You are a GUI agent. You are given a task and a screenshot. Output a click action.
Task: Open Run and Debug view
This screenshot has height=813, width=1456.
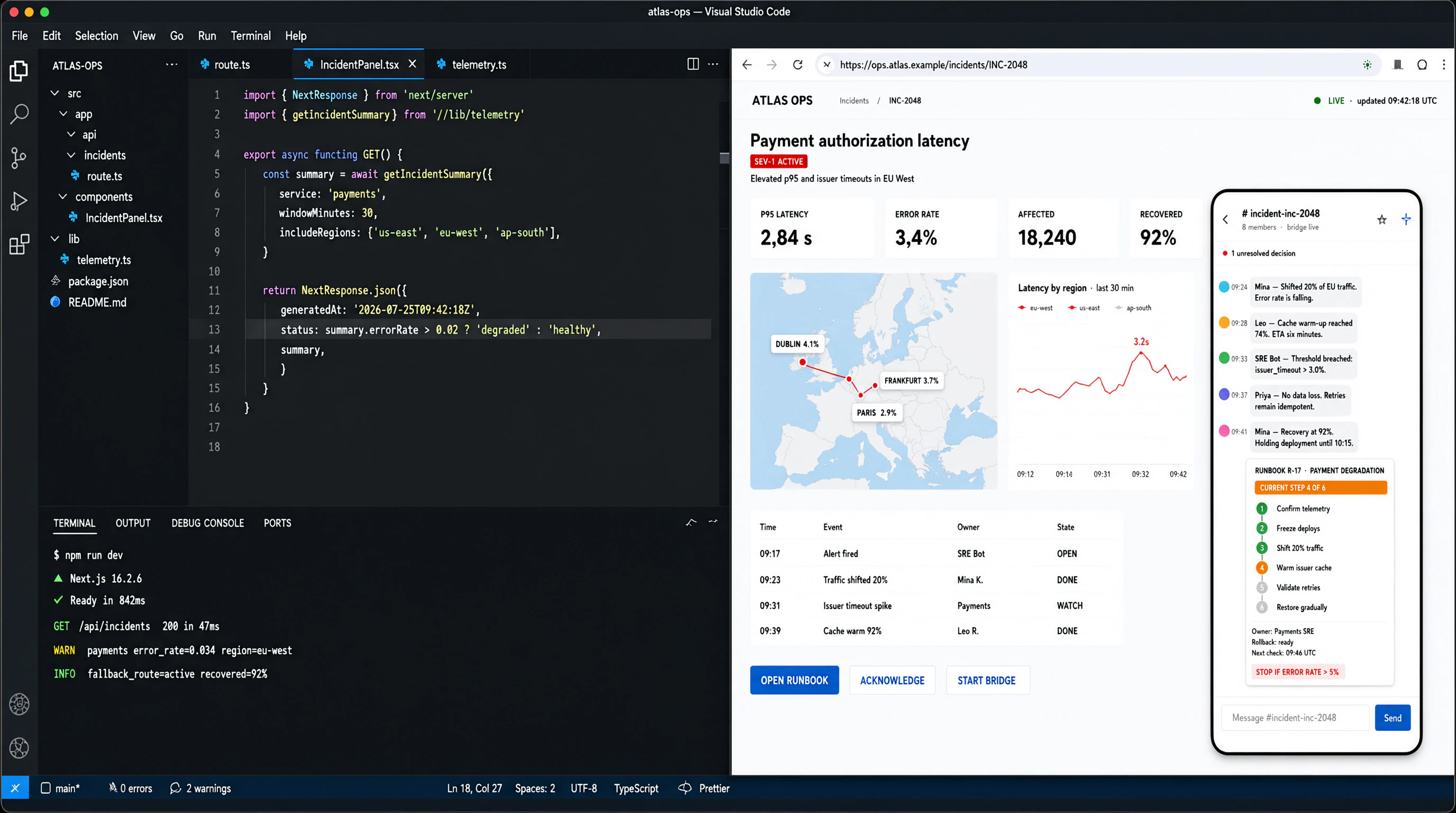coord(19,201)
